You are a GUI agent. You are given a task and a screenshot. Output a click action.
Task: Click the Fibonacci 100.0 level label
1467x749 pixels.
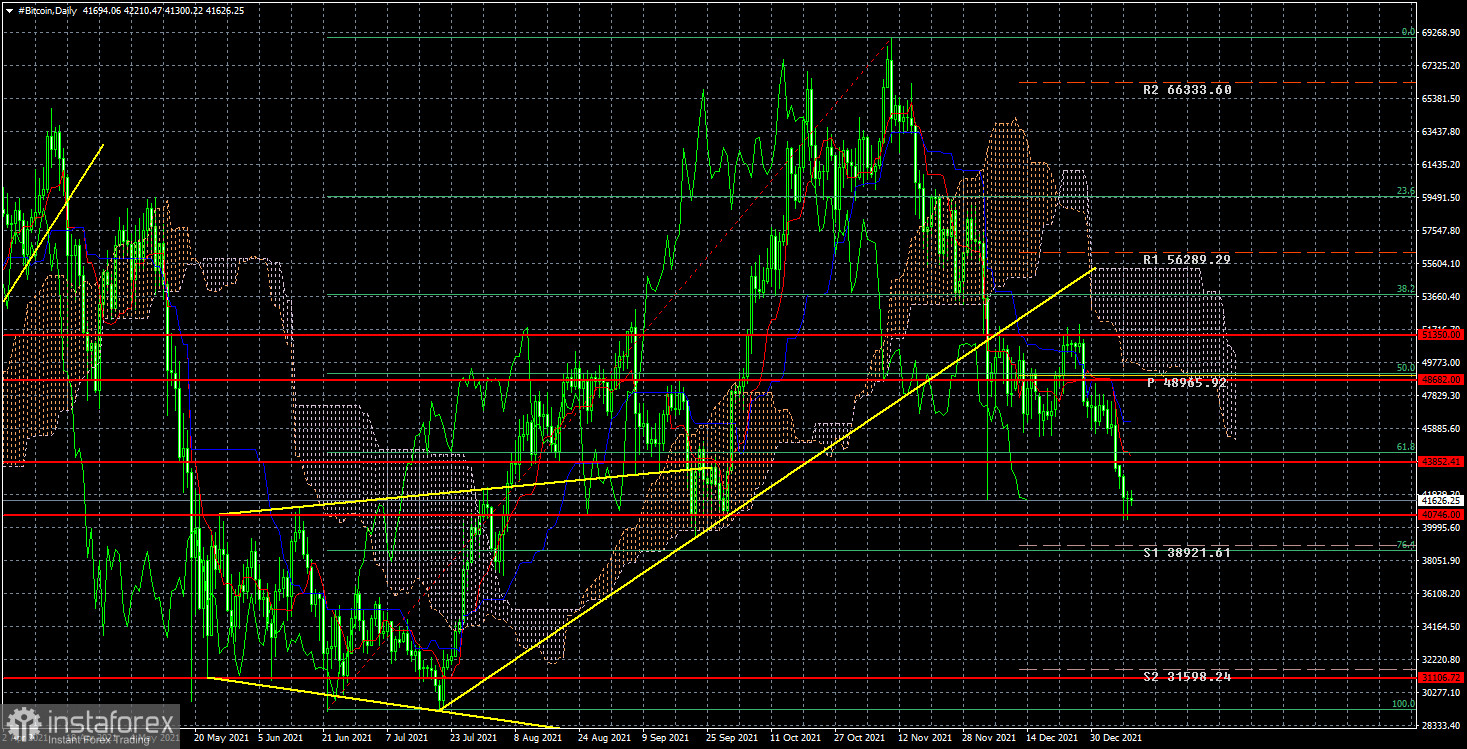[1405, 705]
